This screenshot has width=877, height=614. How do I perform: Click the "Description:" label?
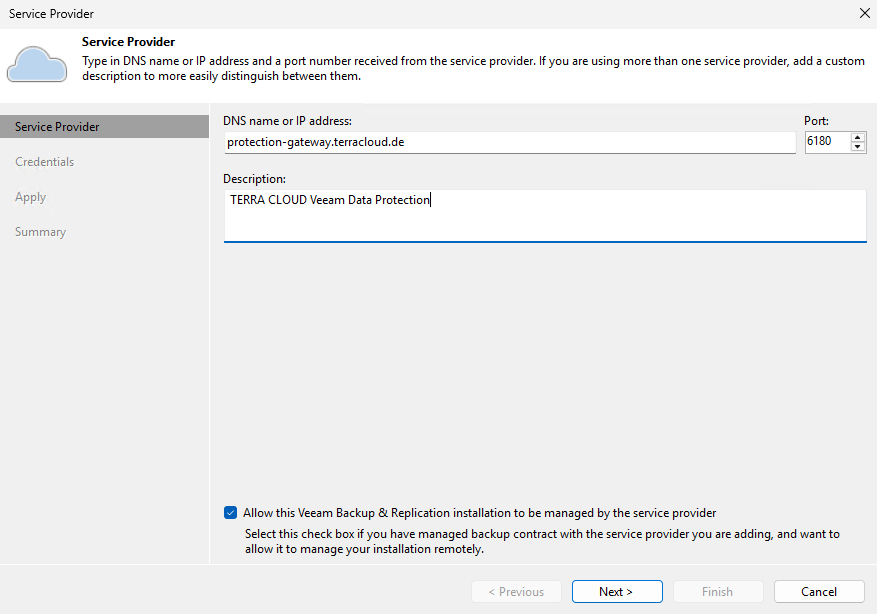point(254,179)
